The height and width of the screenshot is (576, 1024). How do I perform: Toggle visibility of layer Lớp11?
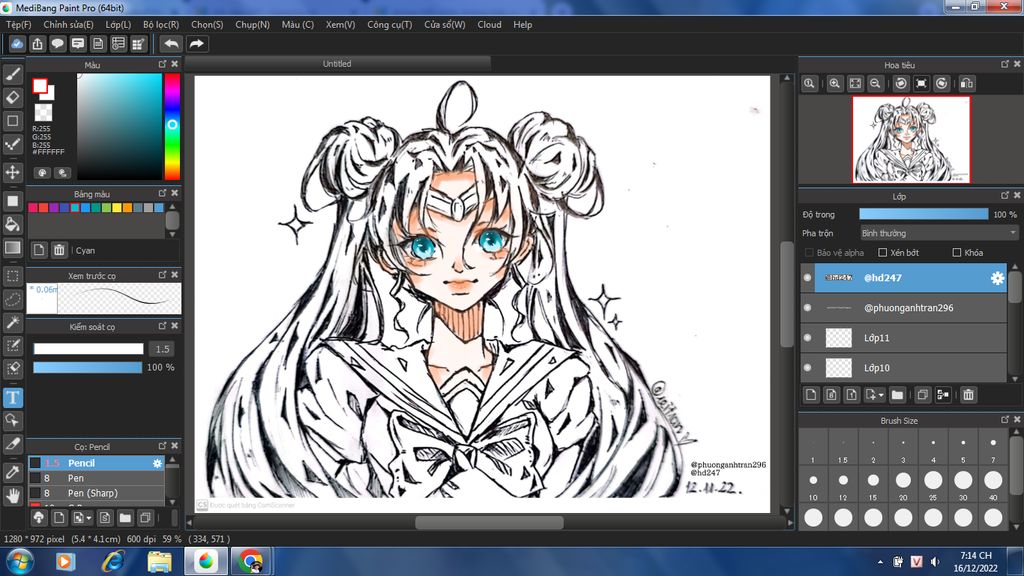808,338
